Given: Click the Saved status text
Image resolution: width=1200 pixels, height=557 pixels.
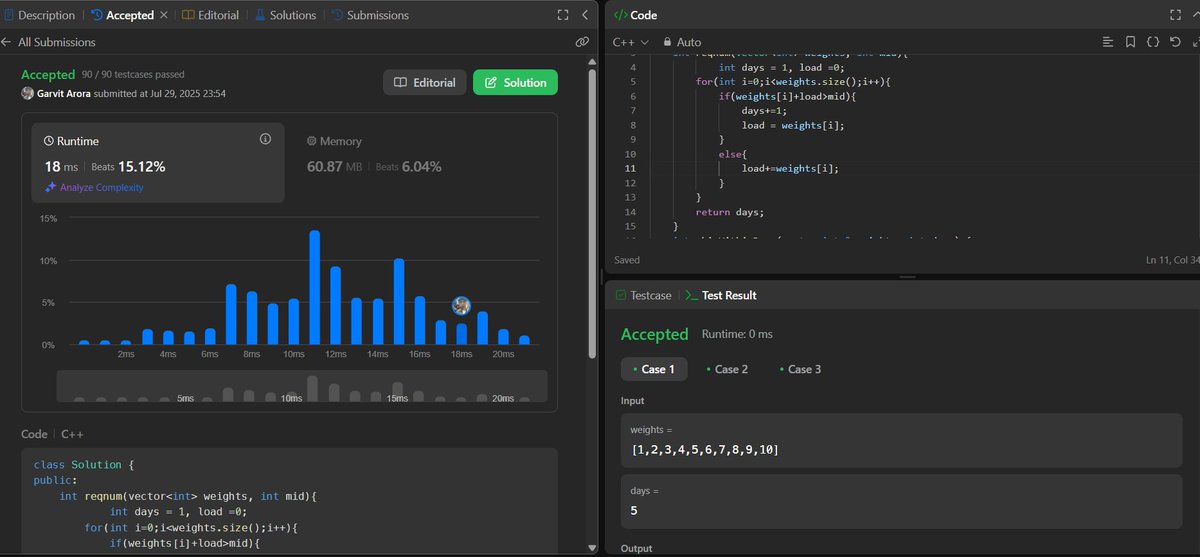Looking at the screenshot, I should point(627,260).
